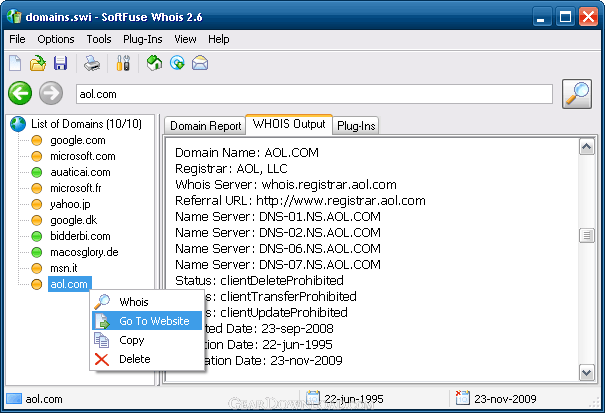Click the green status dot beside auaticai.com

37,172
